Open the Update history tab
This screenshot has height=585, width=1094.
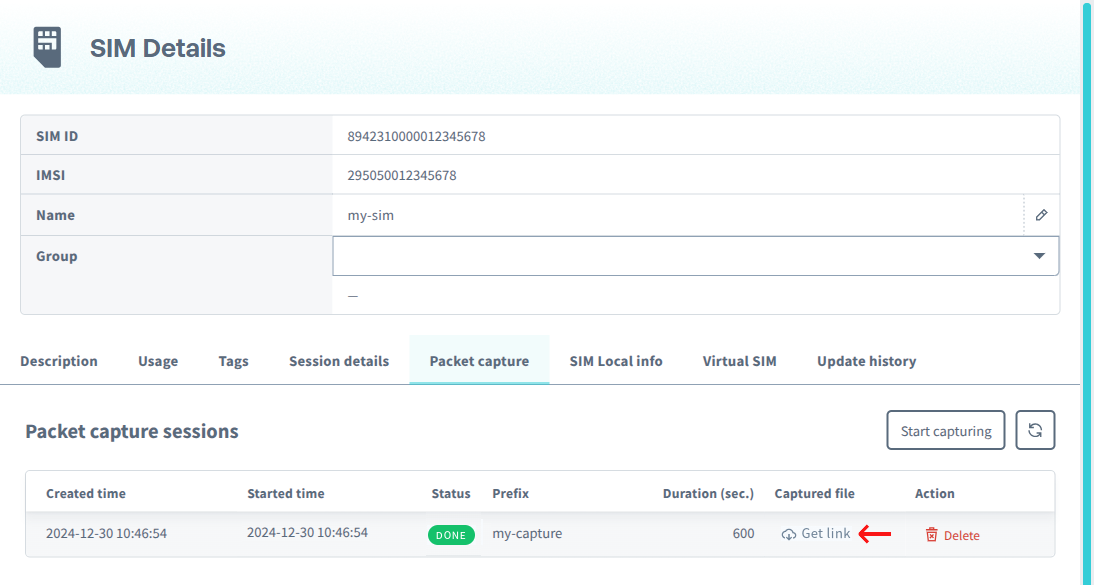click(x=866, y=361)
